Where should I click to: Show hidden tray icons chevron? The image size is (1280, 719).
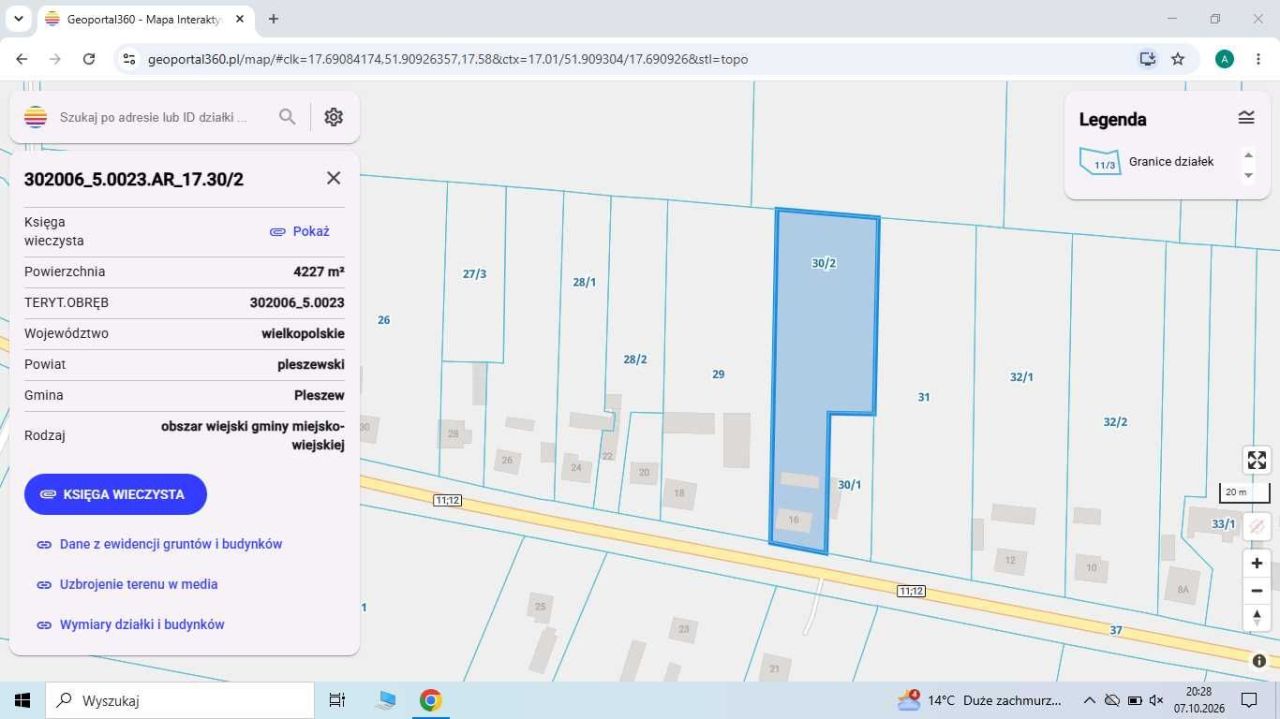coord(1089,700)
